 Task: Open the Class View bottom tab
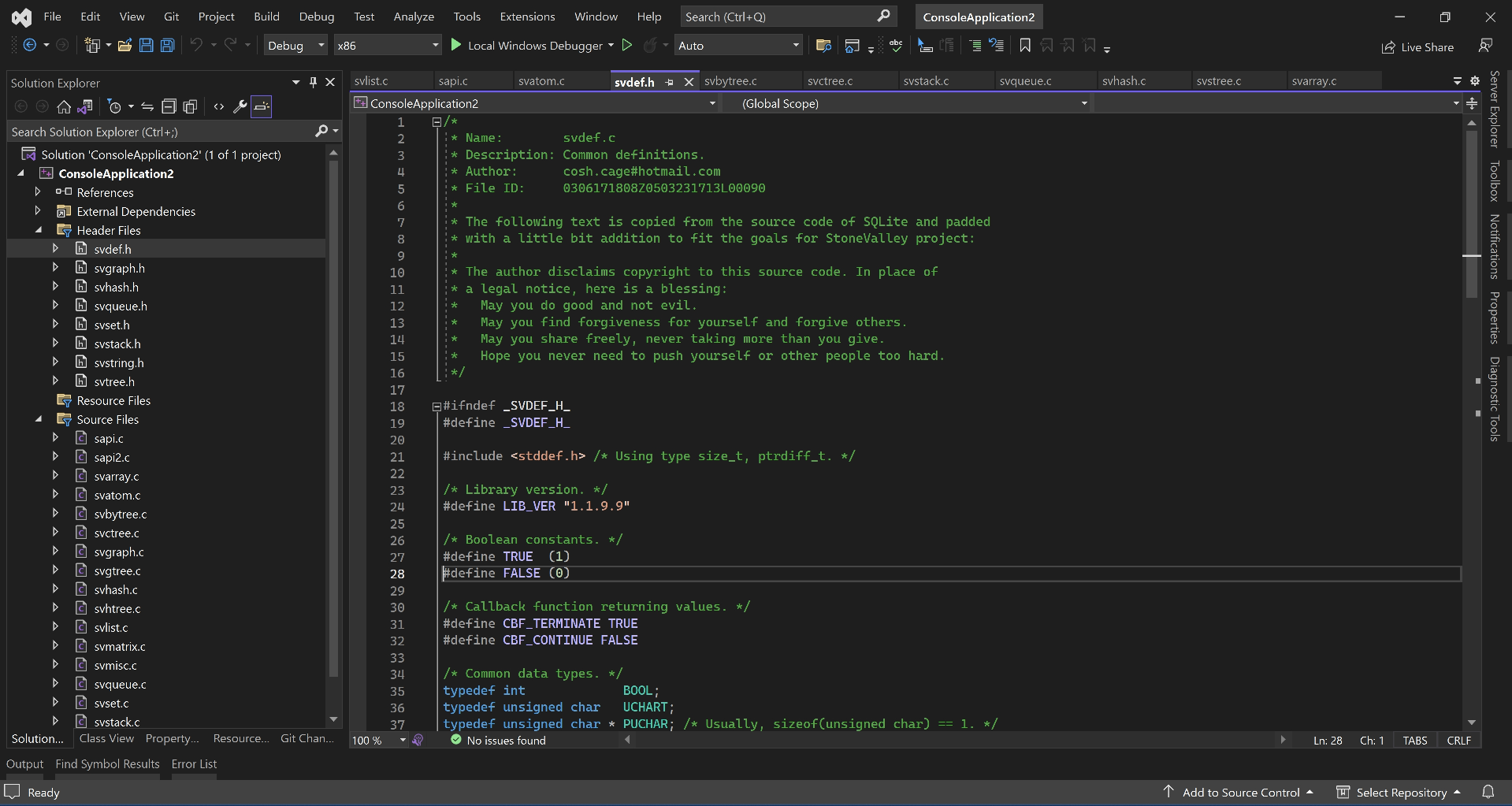(x=106, y=738)
